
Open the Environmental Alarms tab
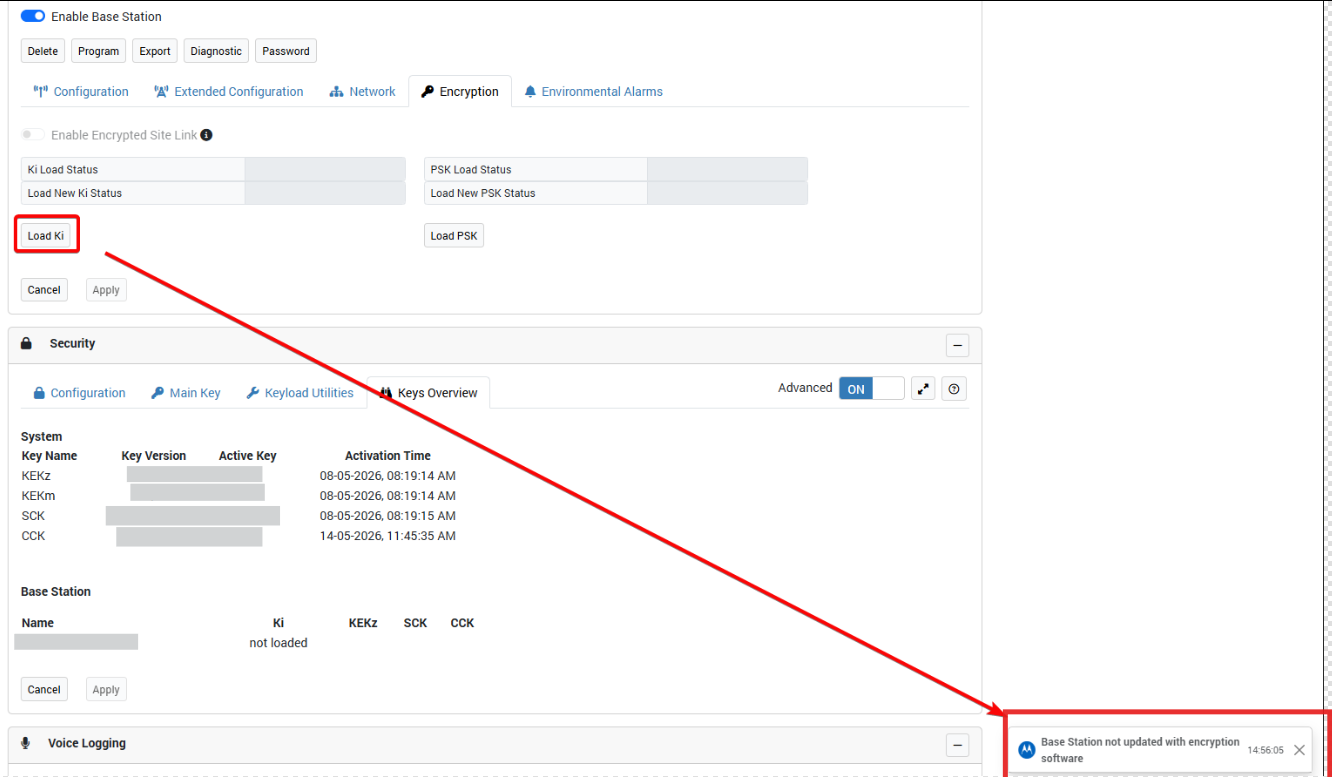coord(594,91)
